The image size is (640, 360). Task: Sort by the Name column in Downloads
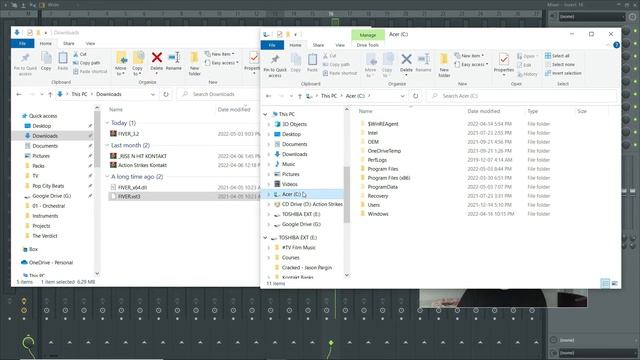point(116,109)
